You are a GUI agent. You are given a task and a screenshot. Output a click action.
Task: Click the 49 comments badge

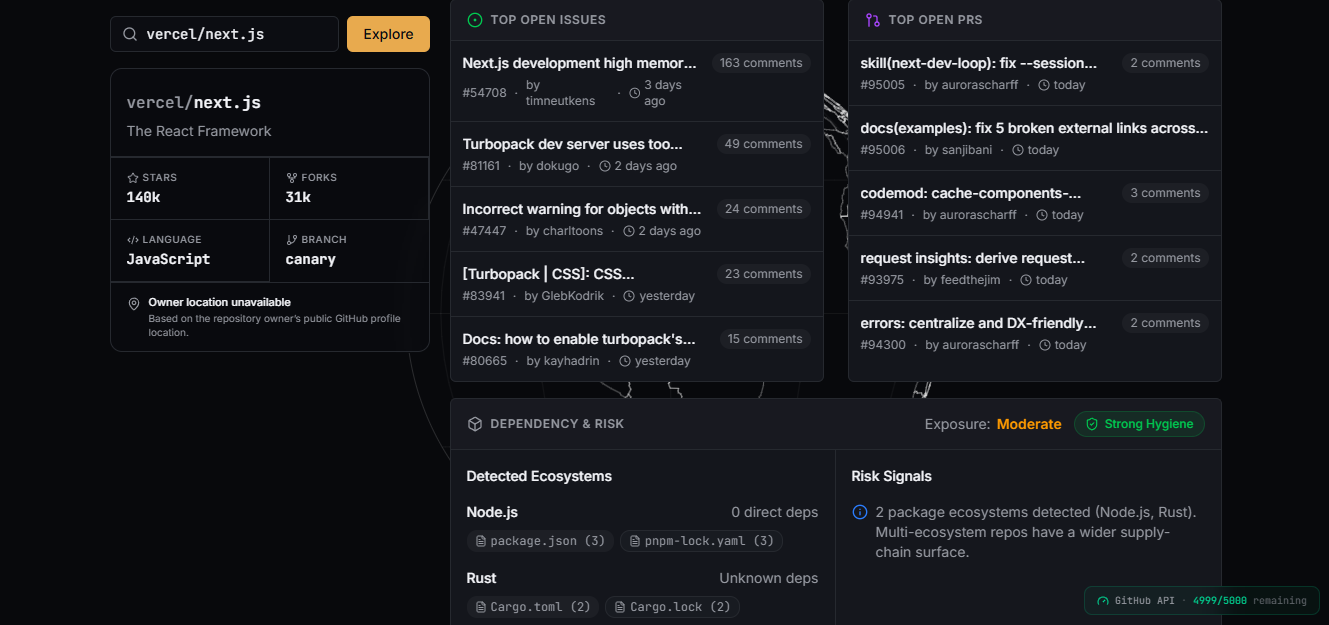point(764,144)
